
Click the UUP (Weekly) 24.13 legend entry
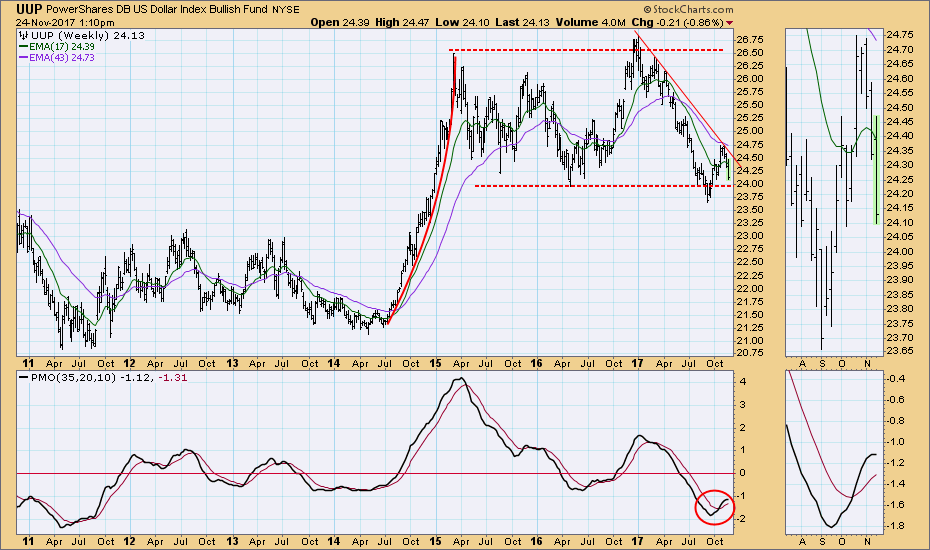[87, 36]
